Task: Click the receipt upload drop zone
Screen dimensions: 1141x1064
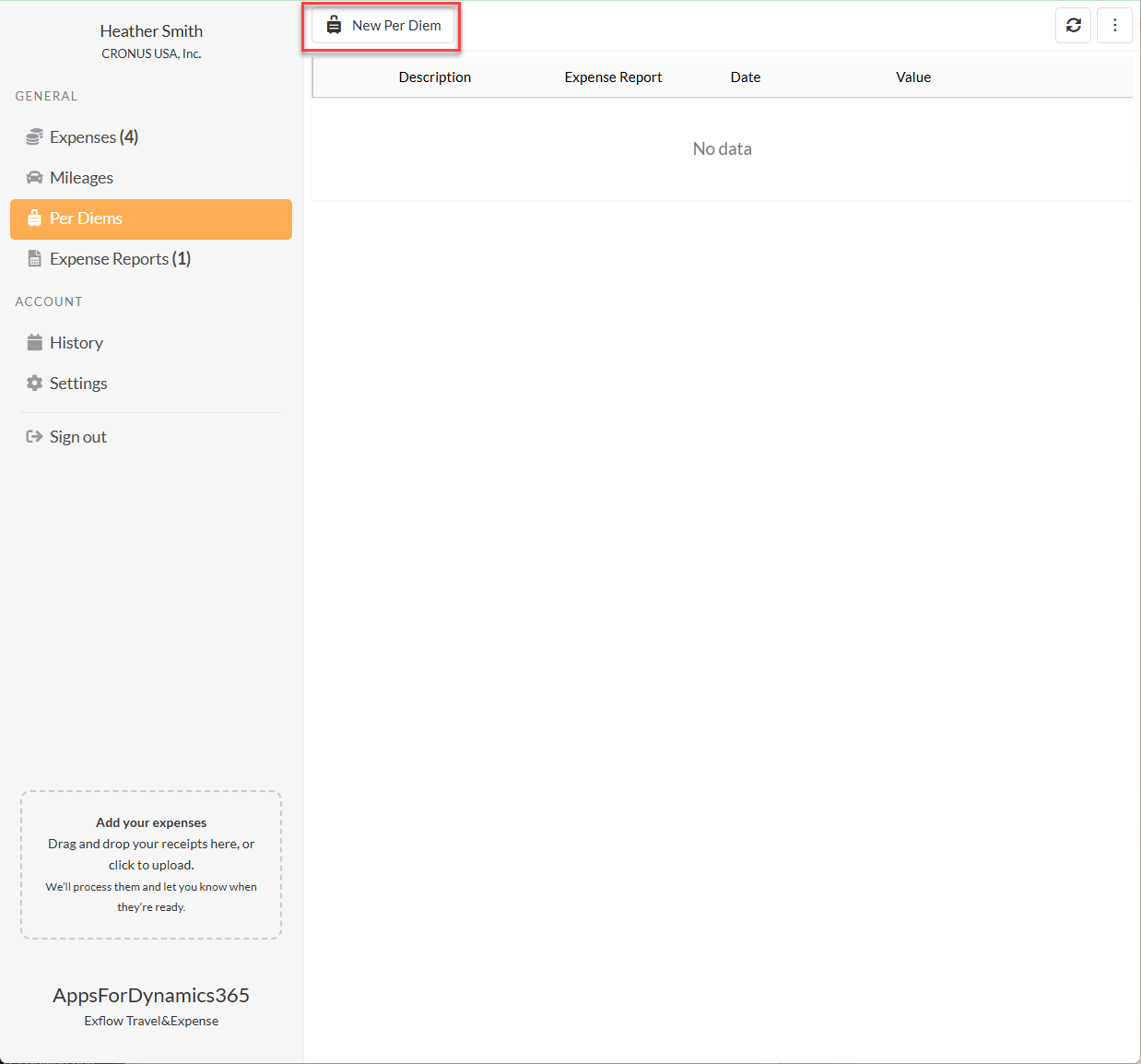Action: [x=151, y=865]
